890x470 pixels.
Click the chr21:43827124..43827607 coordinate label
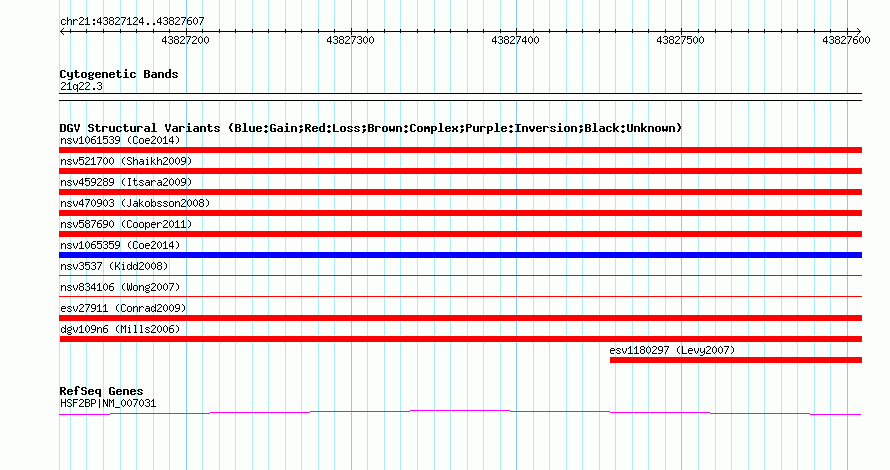(132, 22)
